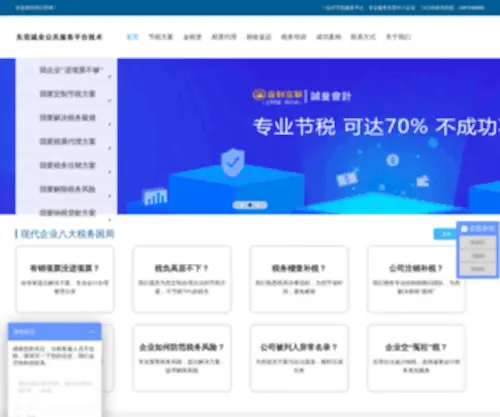Open the 公司注销补税? card
The width and height of the screenshot is (500, 417).
(x=416, y=279)
